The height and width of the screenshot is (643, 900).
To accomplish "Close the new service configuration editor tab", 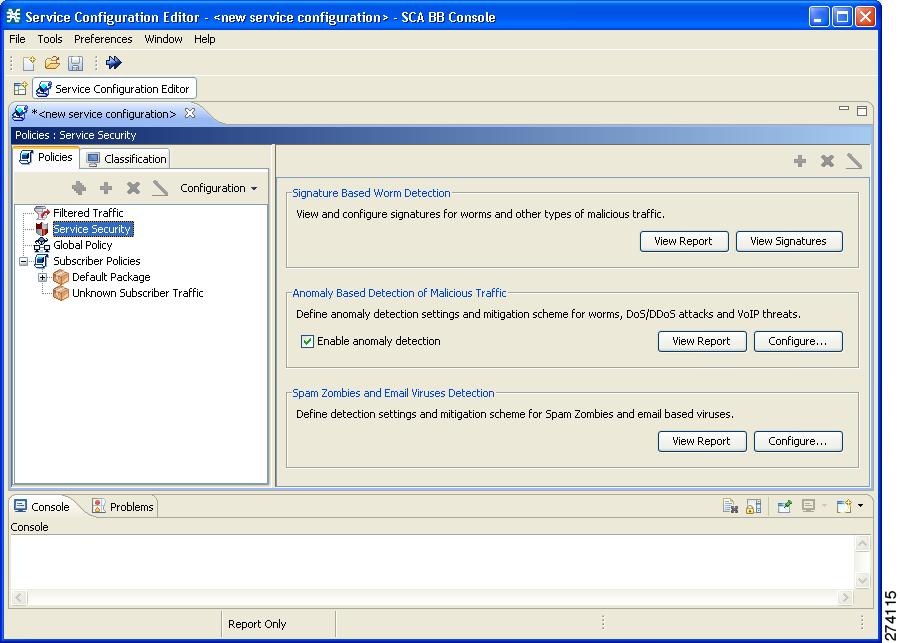I will [x=190, y=113].
